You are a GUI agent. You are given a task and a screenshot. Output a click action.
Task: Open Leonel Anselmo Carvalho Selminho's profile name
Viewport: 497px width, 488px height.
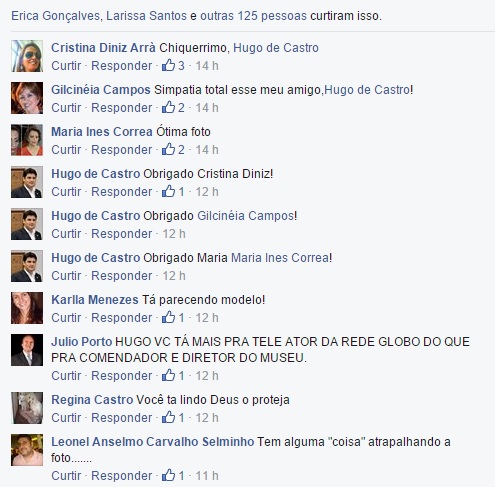[x=153, y=442]
